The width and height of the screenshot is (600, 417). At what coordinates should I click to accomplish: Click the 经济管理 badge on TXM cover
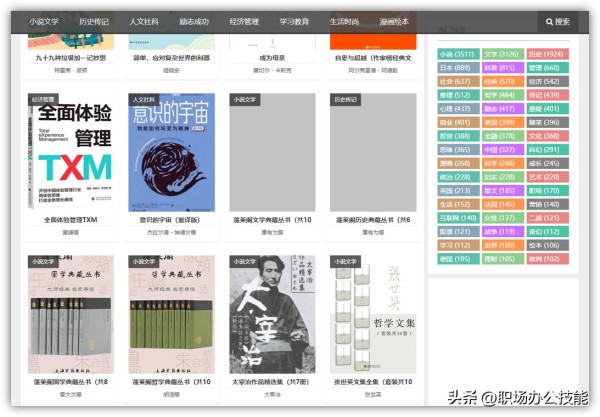pyautogui.click(x=43, y=100)
